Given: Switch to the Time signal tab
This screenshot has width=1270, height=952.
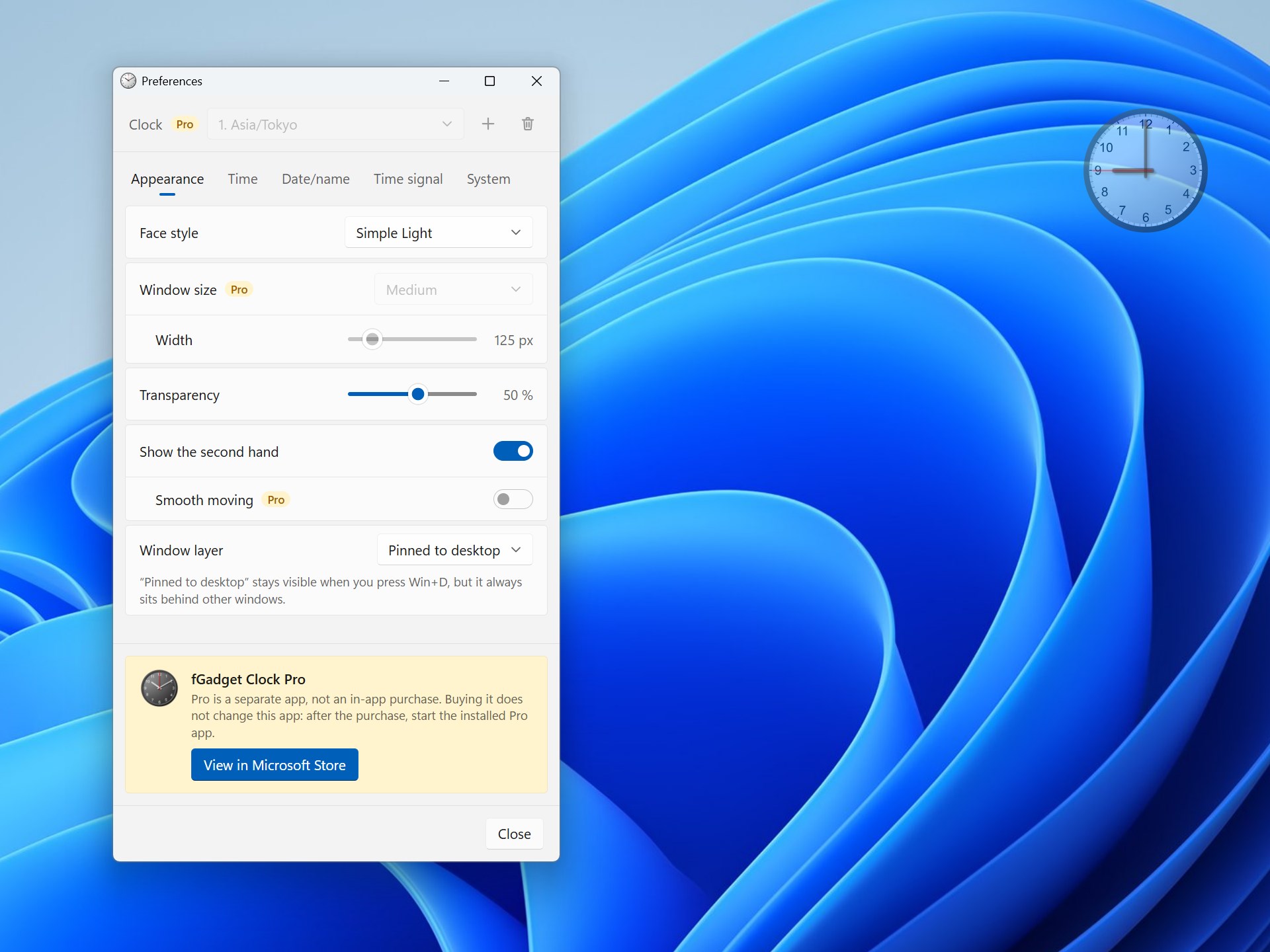Looking at the screenshot, I should pos(408,179).
